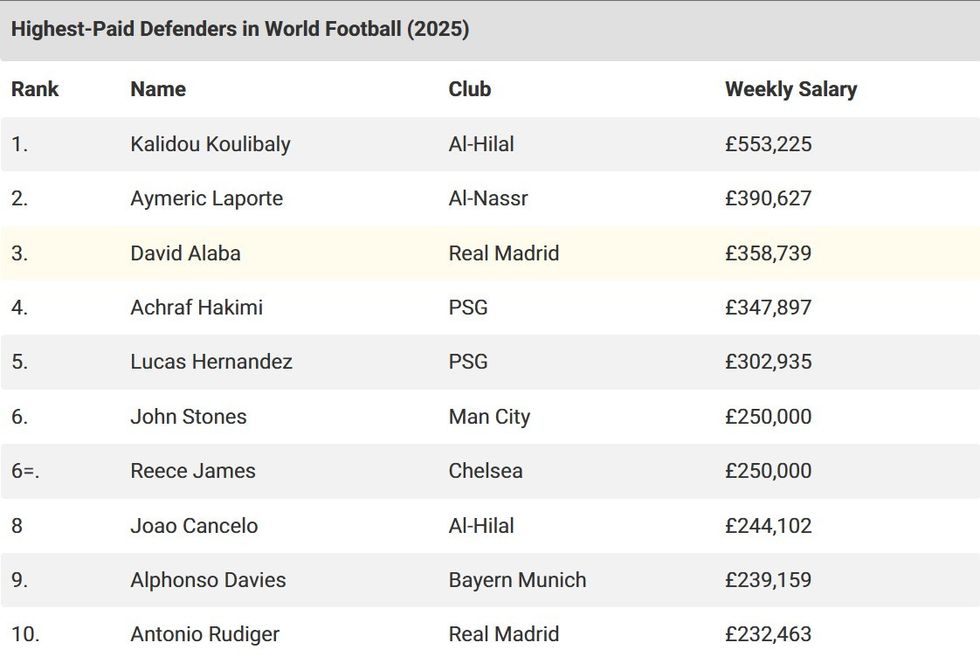Click the '6=.' rank cell

(x=26, y=471)
